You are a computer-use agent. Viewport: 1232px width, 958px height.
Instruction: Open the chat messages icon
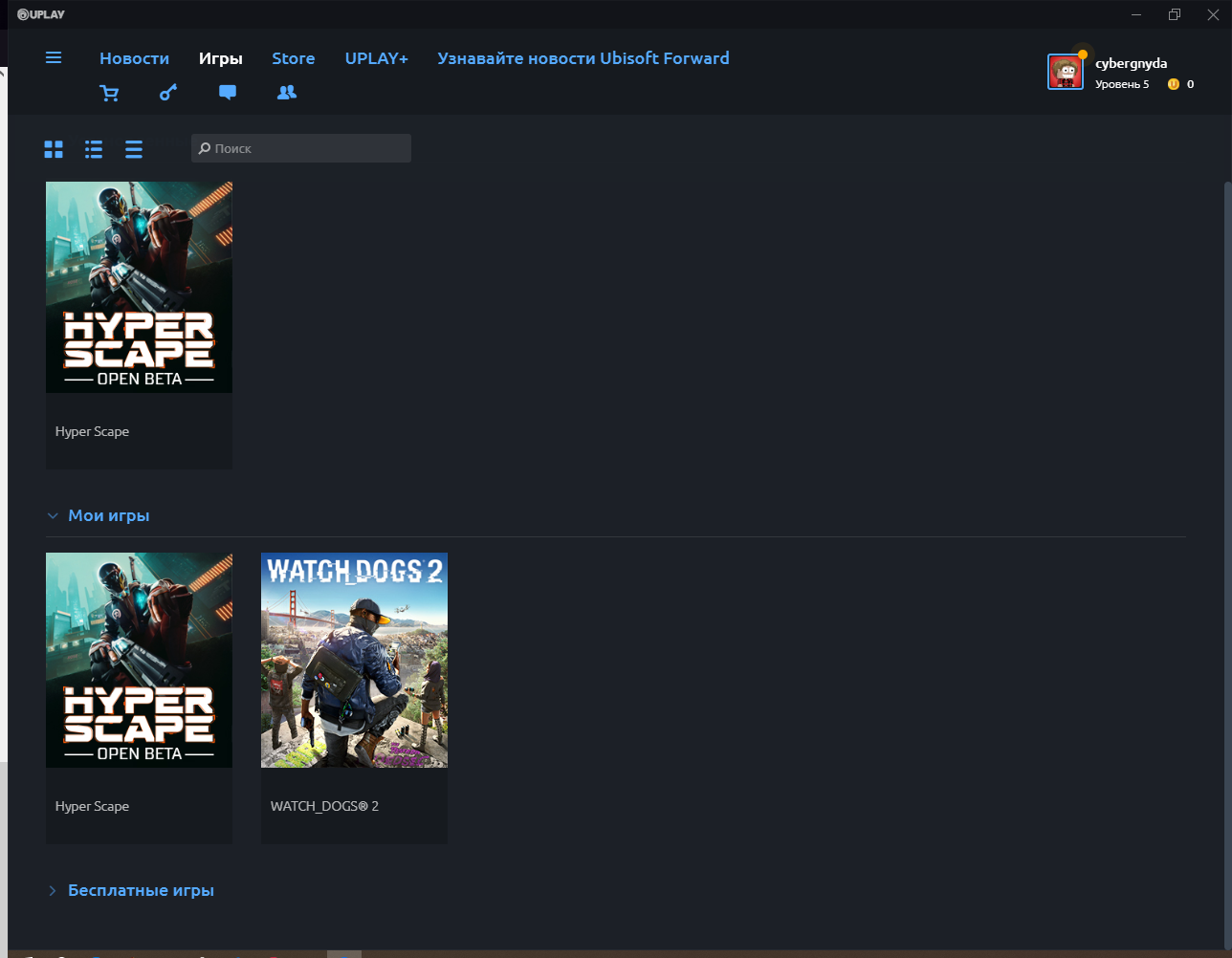(x=228, y=93)
